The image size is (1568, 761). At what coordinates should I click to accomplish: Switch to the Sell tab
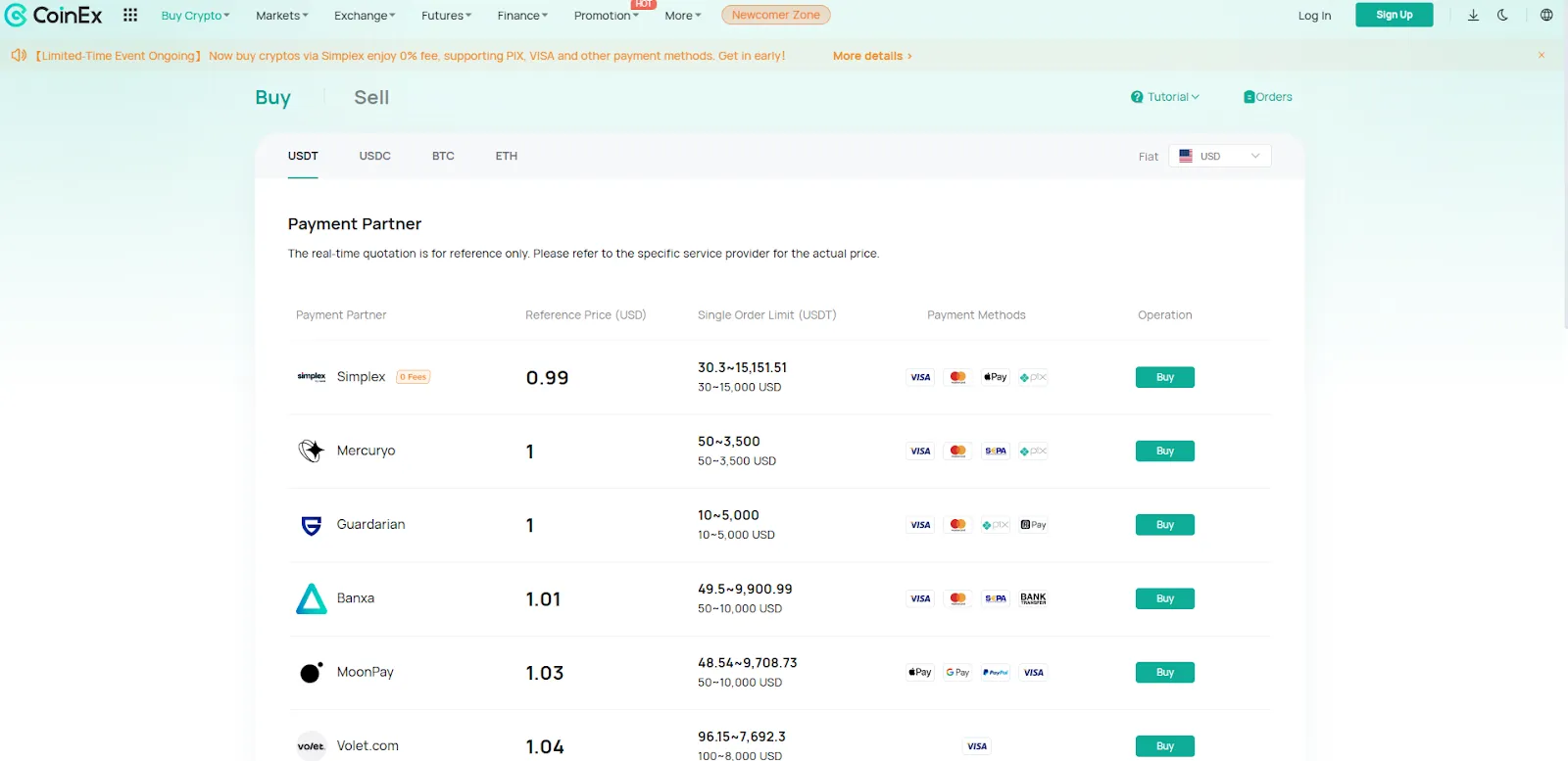(x=371, y=98)
